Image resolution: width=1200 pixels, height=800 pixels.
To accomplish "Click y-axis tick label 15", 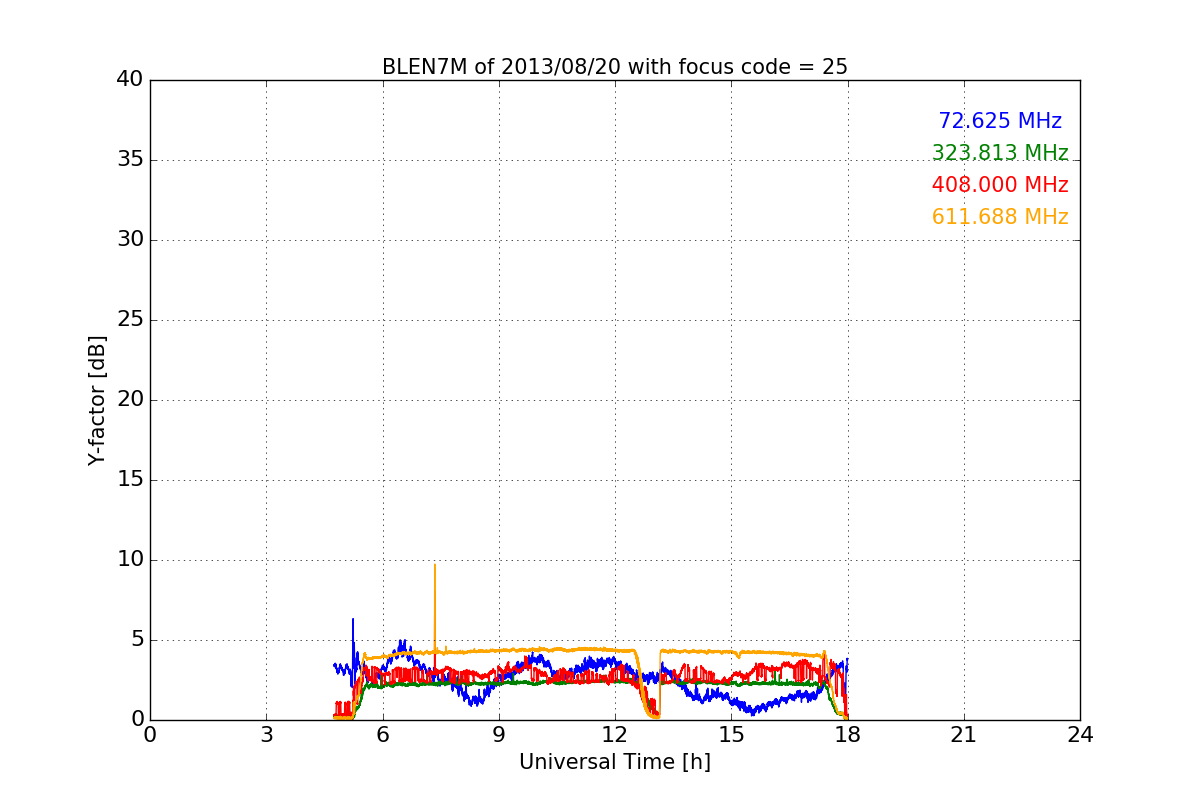I will click(130, 480).
